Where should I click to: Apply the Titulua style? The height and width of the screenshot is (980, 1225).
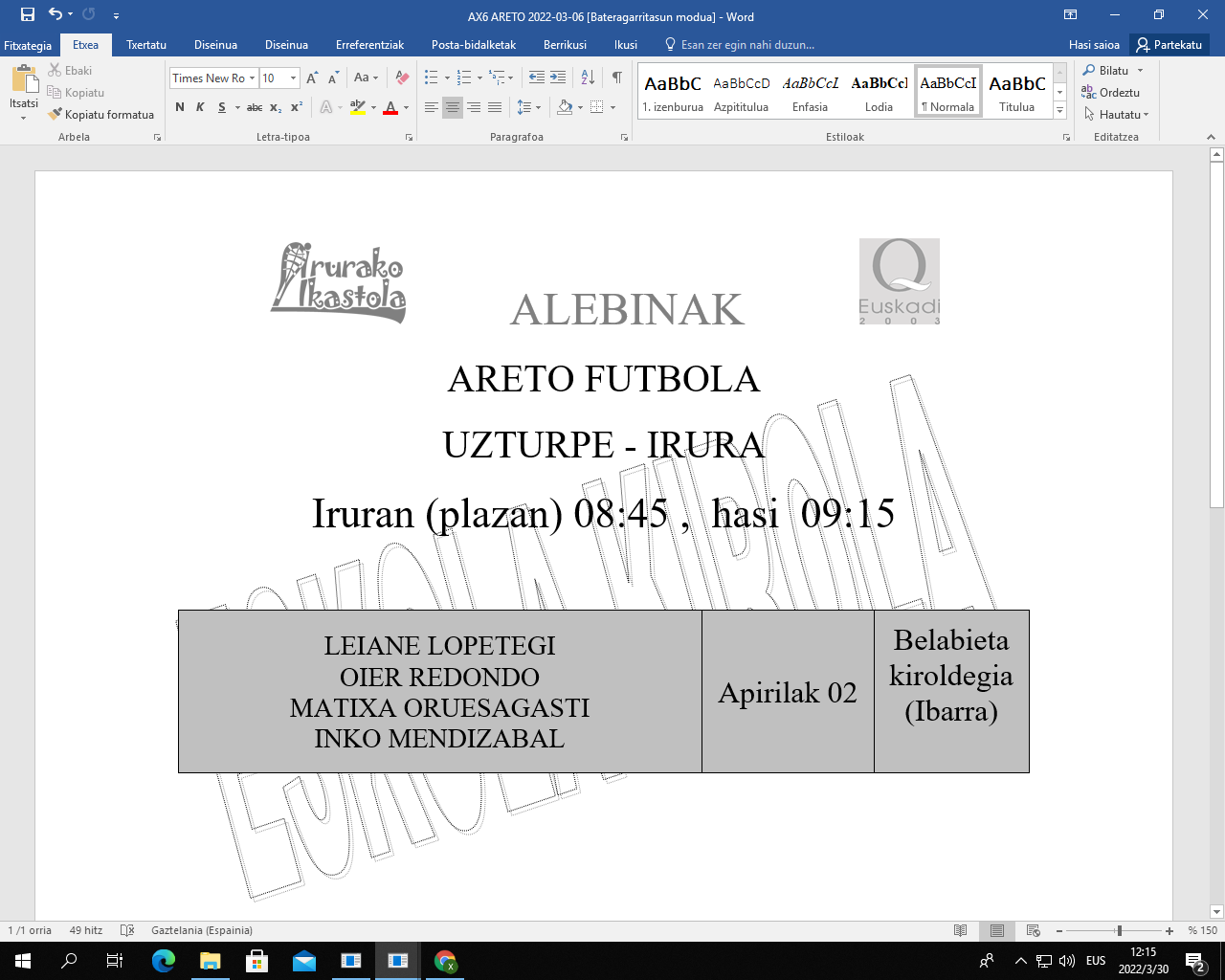[1016, 92]
